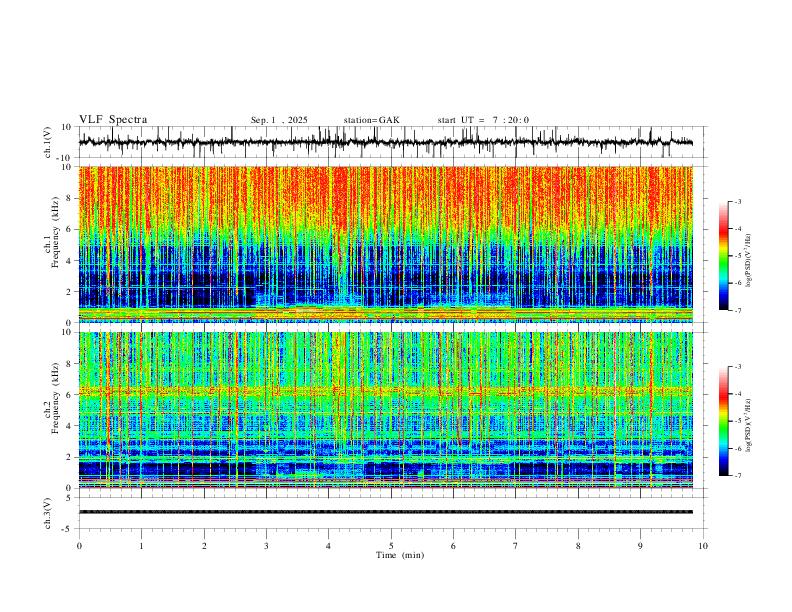Click the "VLF Spectra" plot title

point(113,120)
